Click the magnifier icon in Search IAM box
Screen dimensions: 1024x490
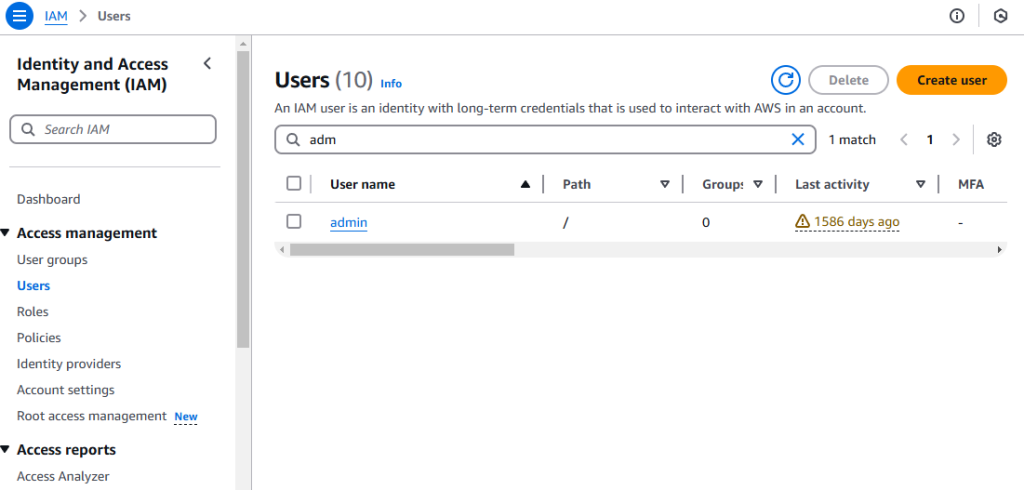point(28,129)
